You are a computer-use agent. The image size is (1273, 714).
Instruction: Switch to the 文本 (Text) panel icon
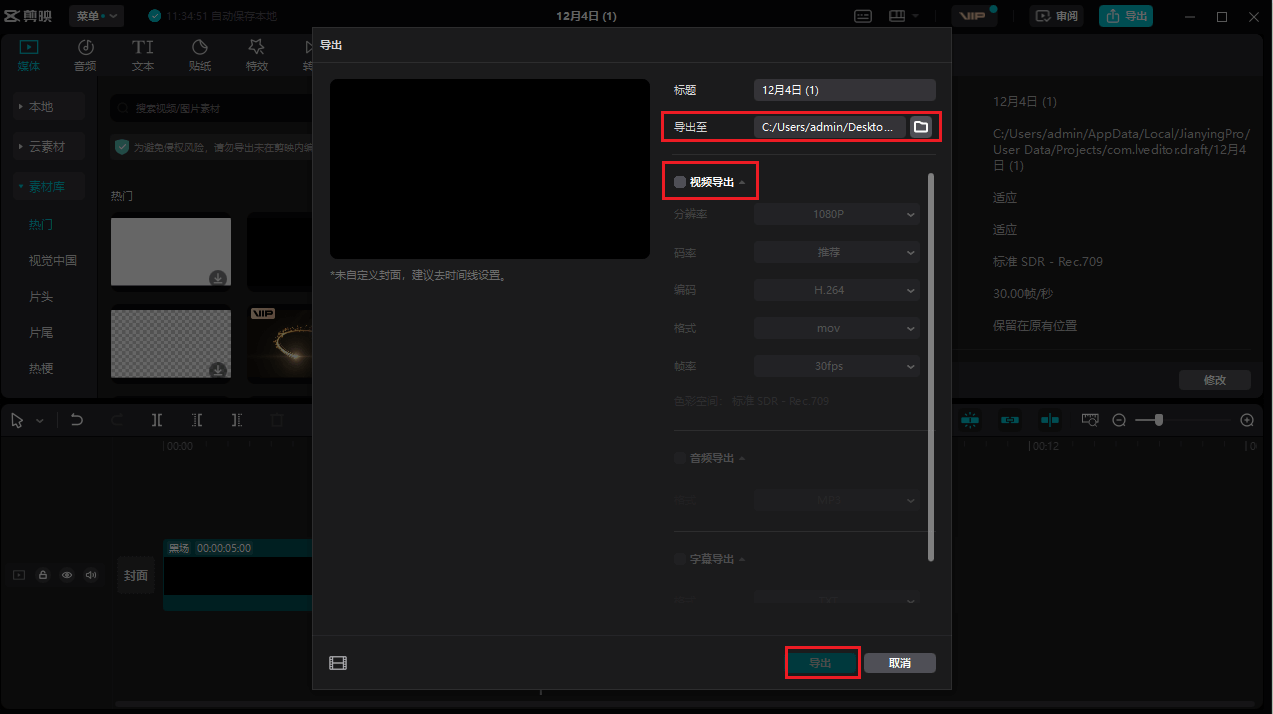coord(142,55)
